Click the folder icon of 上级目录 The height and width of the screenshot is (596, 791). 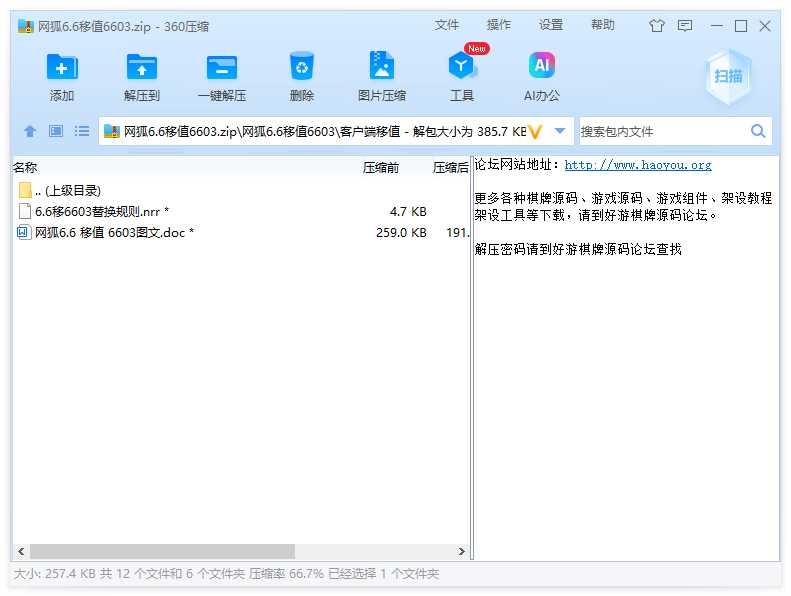tap(25, 190)
